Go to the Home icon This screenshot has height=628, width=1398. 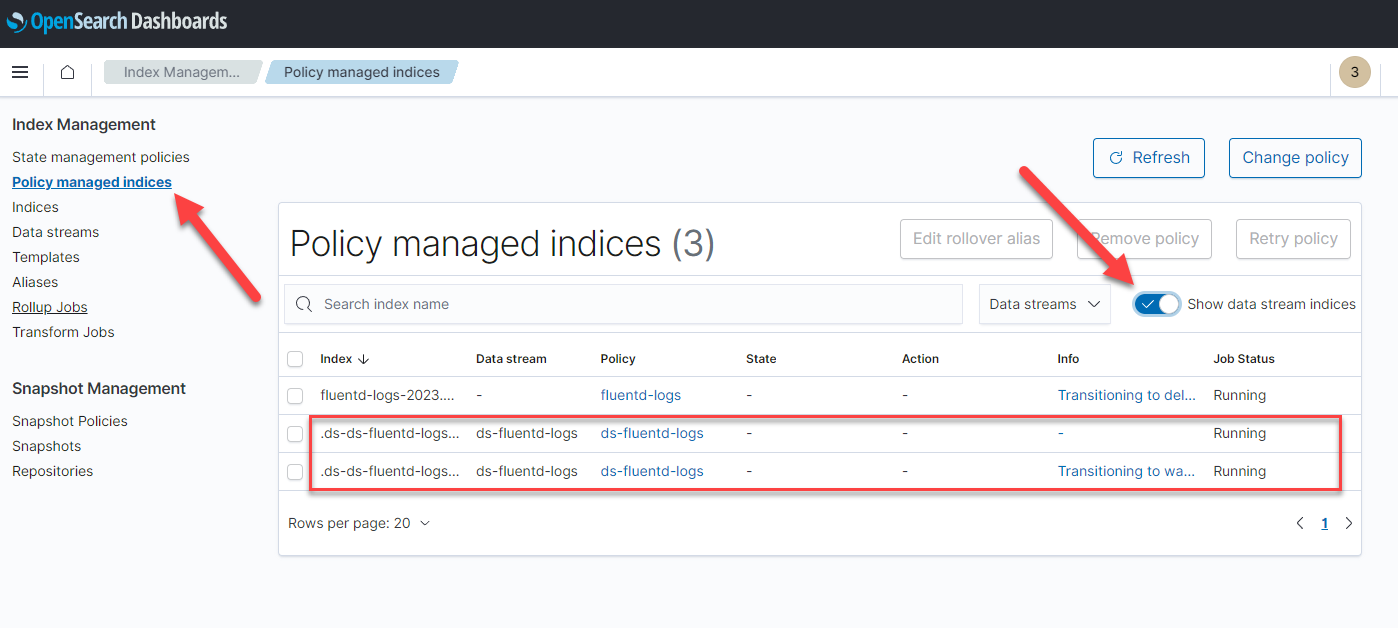[67, 72]
